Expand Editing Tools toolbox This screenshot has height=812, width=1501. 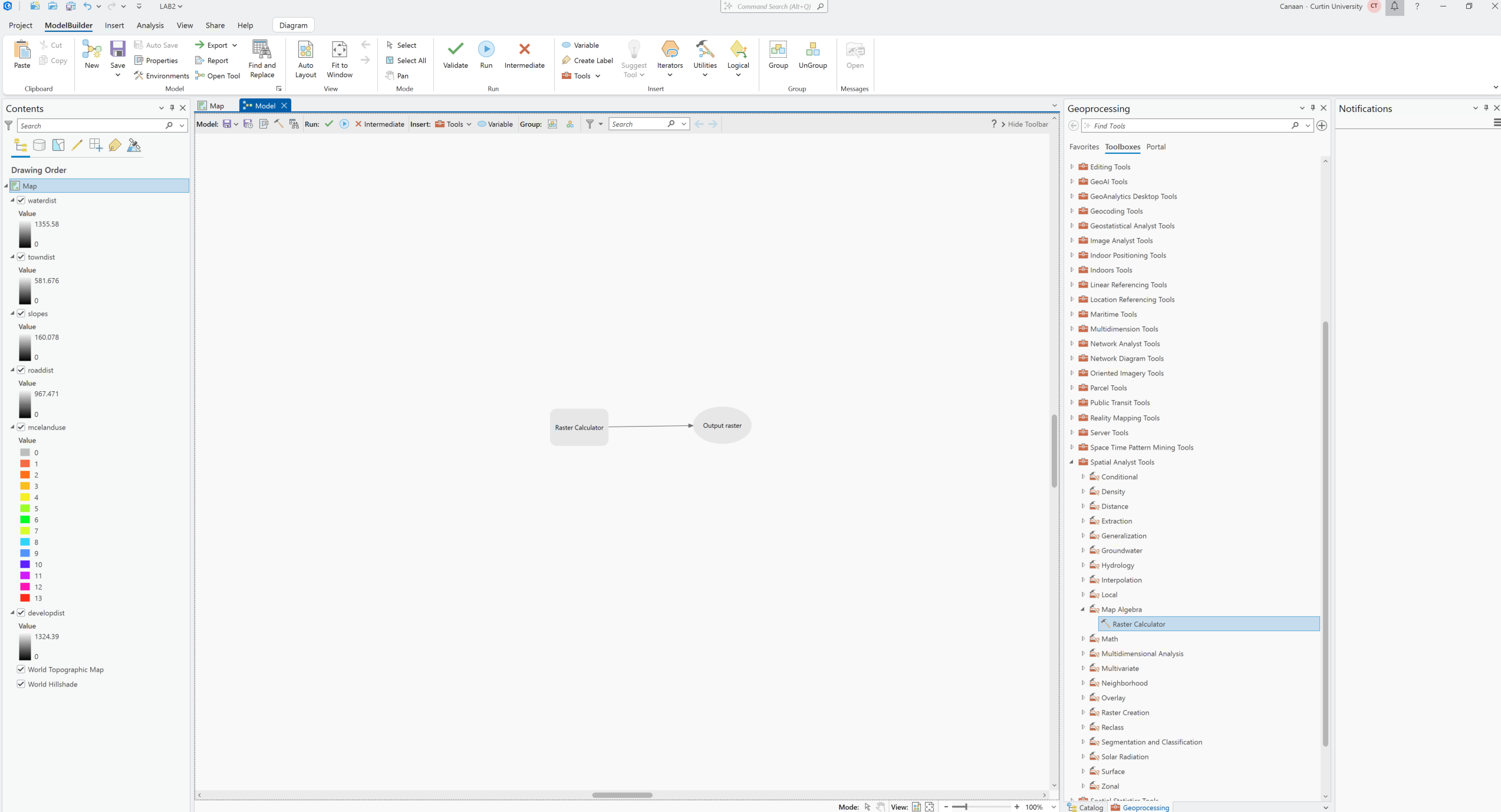click(x=1072, y=167)
